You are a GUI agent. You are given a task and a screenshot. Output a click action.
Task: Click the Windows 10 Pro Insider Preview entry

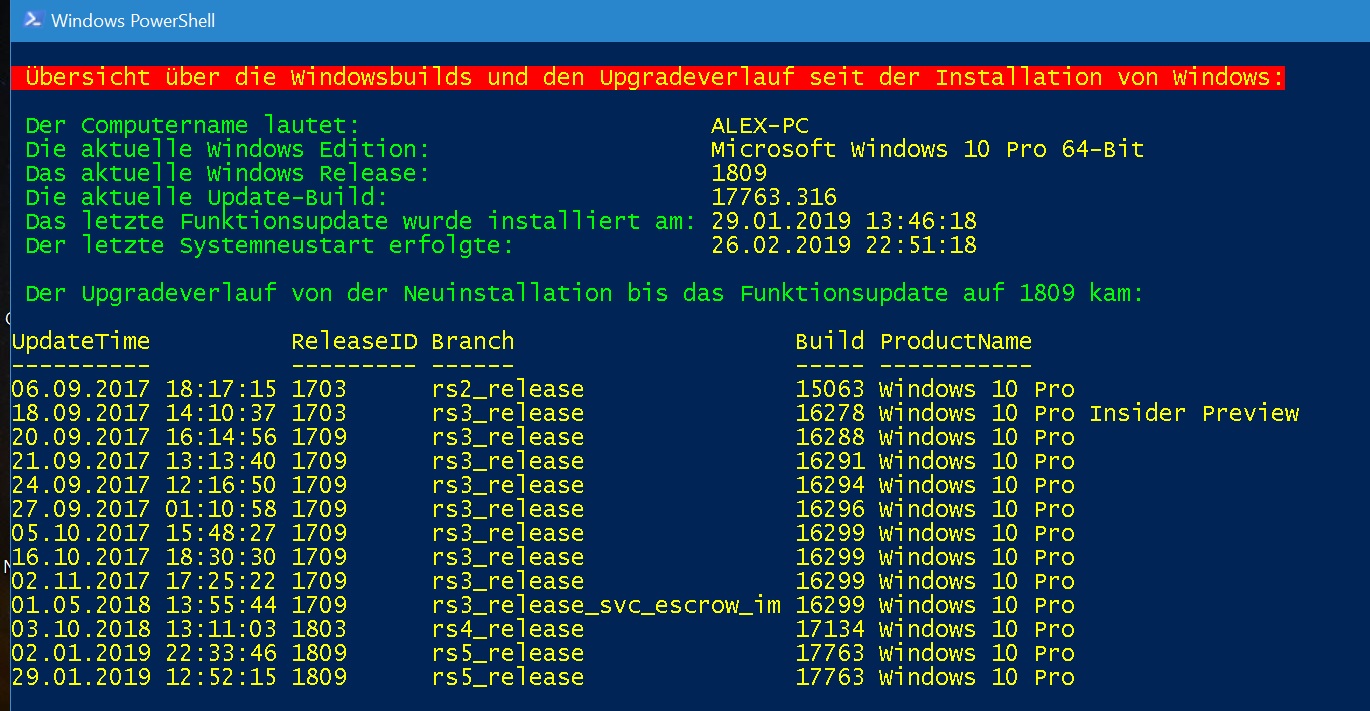tap(1089, 413)
